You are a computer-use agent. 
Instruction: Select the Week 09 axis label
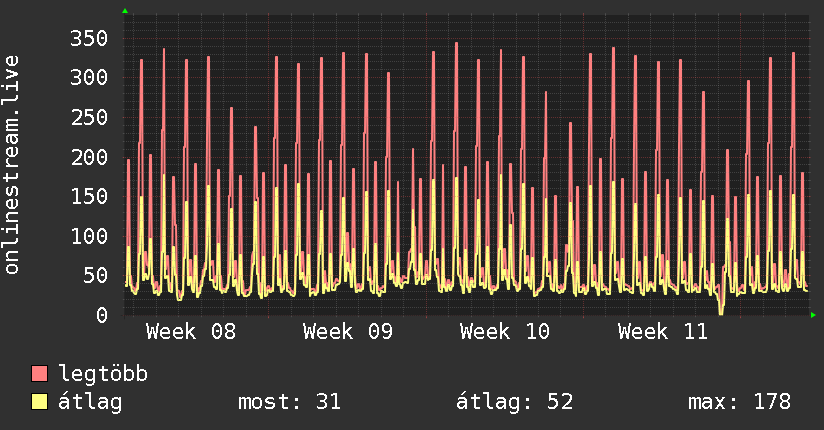[x=348, y=332]
